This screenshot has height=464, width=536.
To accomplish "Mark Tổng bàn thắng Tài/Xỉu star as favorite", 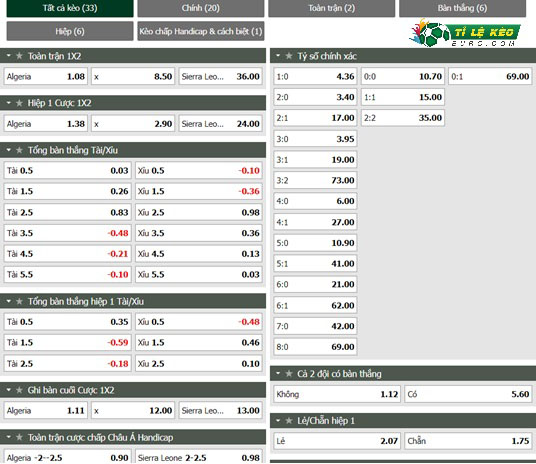I will click(19, 150).
